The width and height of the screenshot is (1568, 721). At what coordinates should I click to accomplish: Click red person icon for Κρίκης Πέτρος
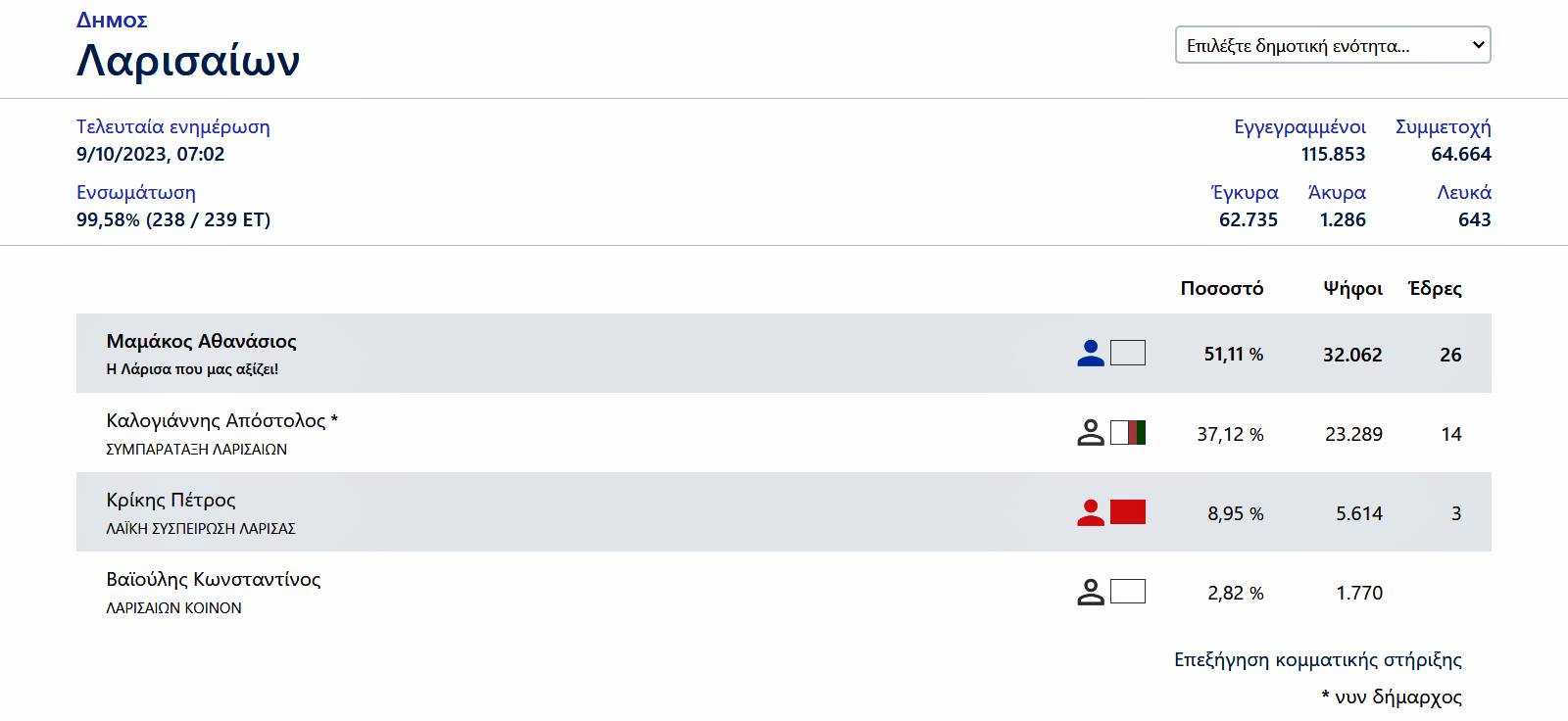[x=1090, y=512]
